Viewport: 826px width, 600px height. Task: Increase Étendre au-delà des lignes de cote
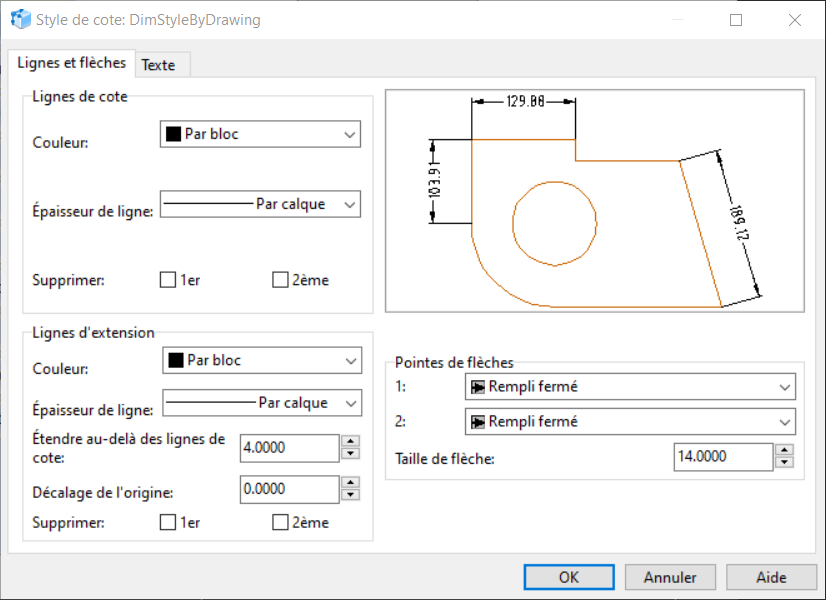click(350, 441)
